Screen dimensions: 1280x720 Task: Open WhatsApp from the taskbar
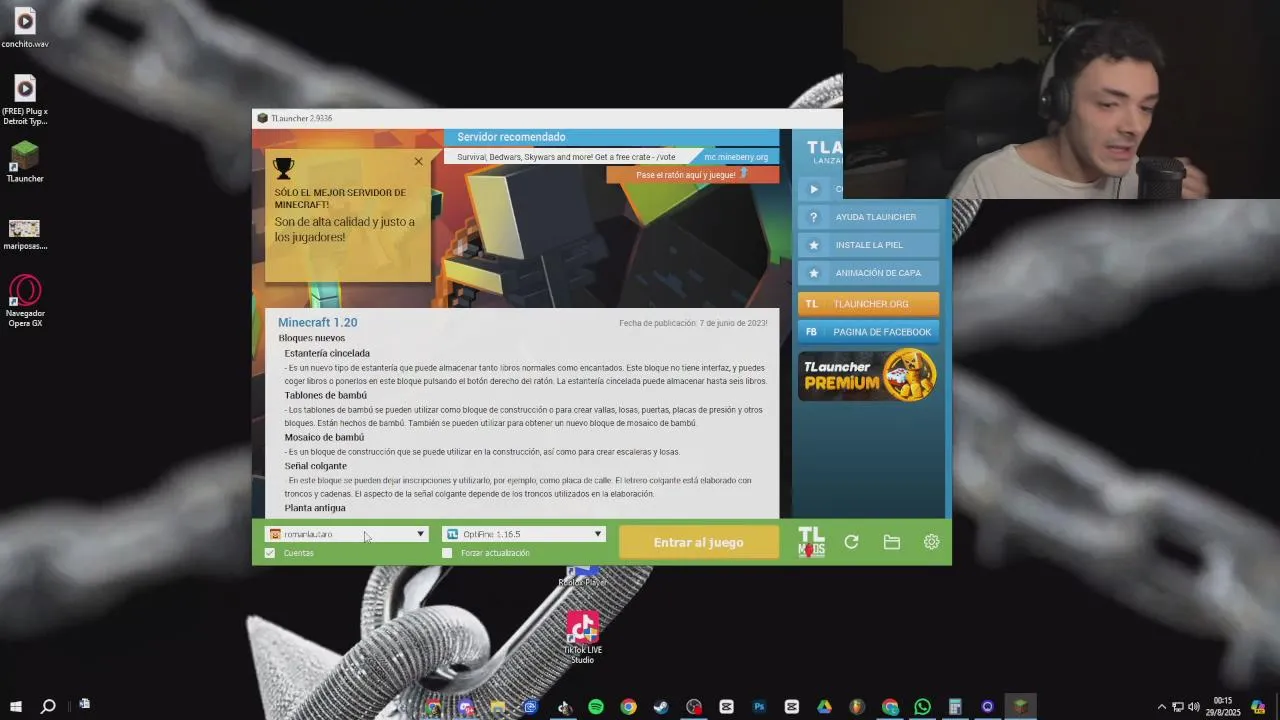tap(922, 707)
